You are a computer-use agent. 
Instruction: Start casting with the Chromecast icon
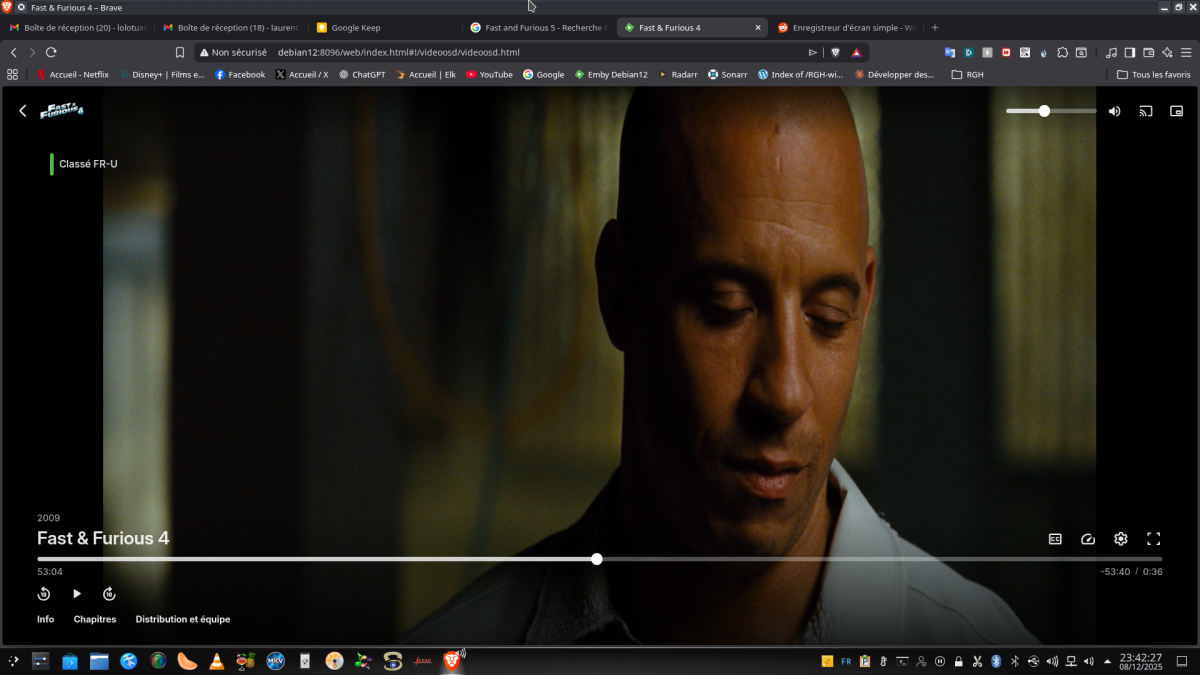click(x=1146, y=111)
